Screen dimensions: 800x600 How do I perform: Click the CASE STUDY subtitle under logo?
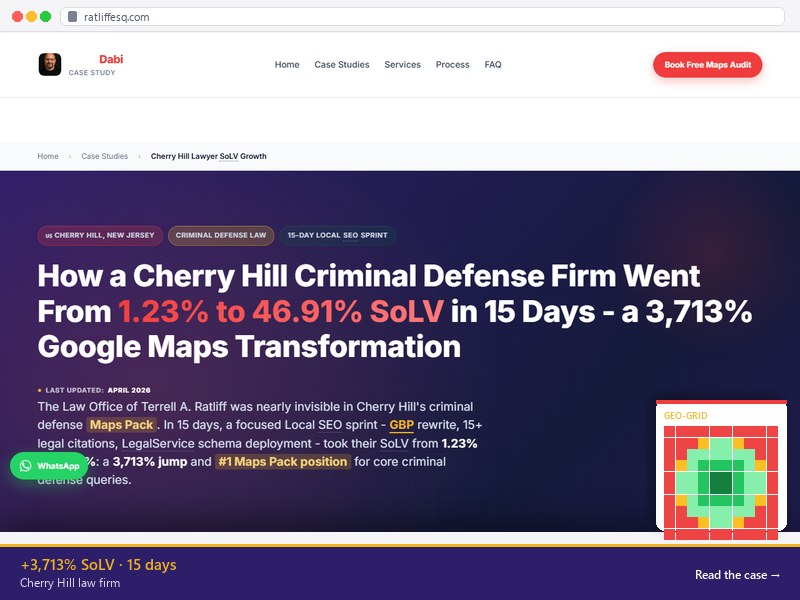92,72
